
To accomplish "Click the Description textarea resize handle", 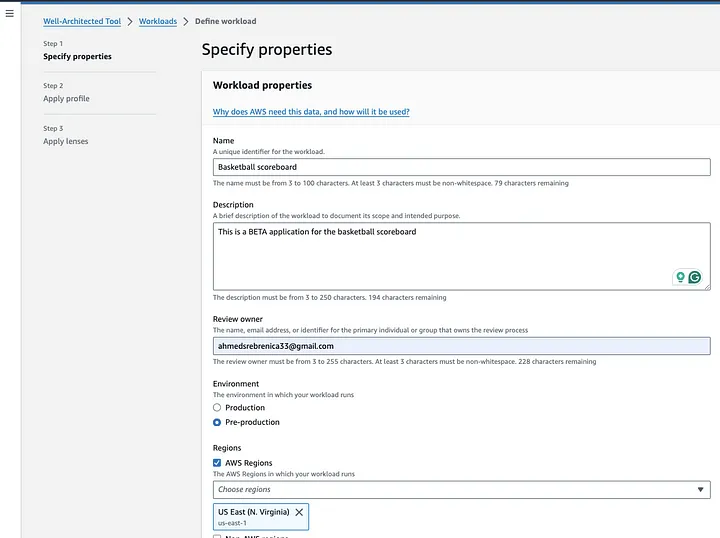I will click(707, 287).
